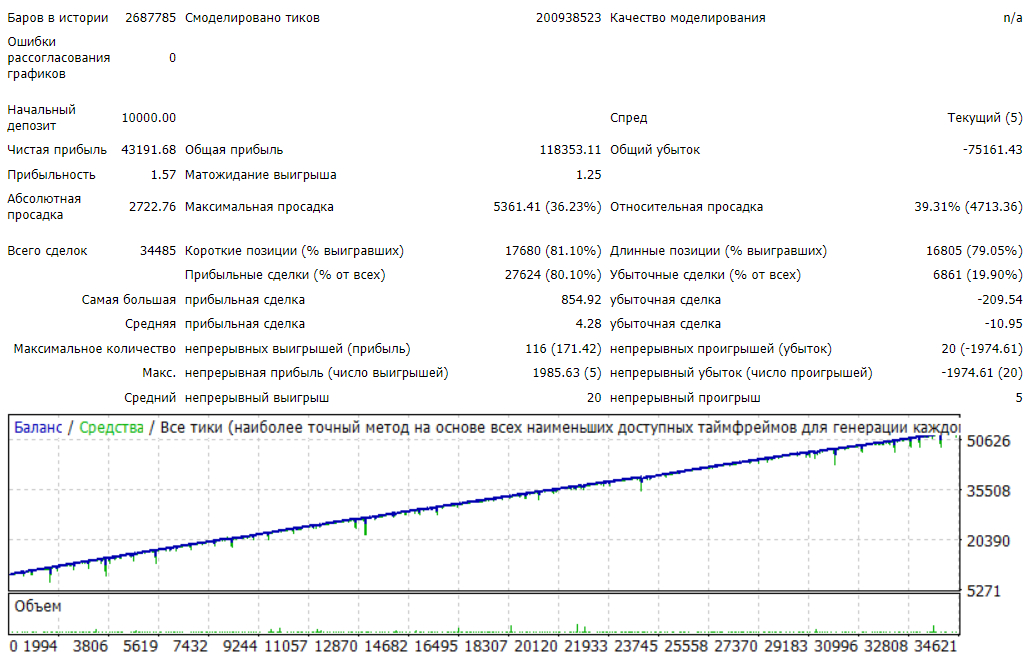Screen dimensions: 1031x663
Task: Select the trade axis label 34621
Action: (x=935, y=647)
